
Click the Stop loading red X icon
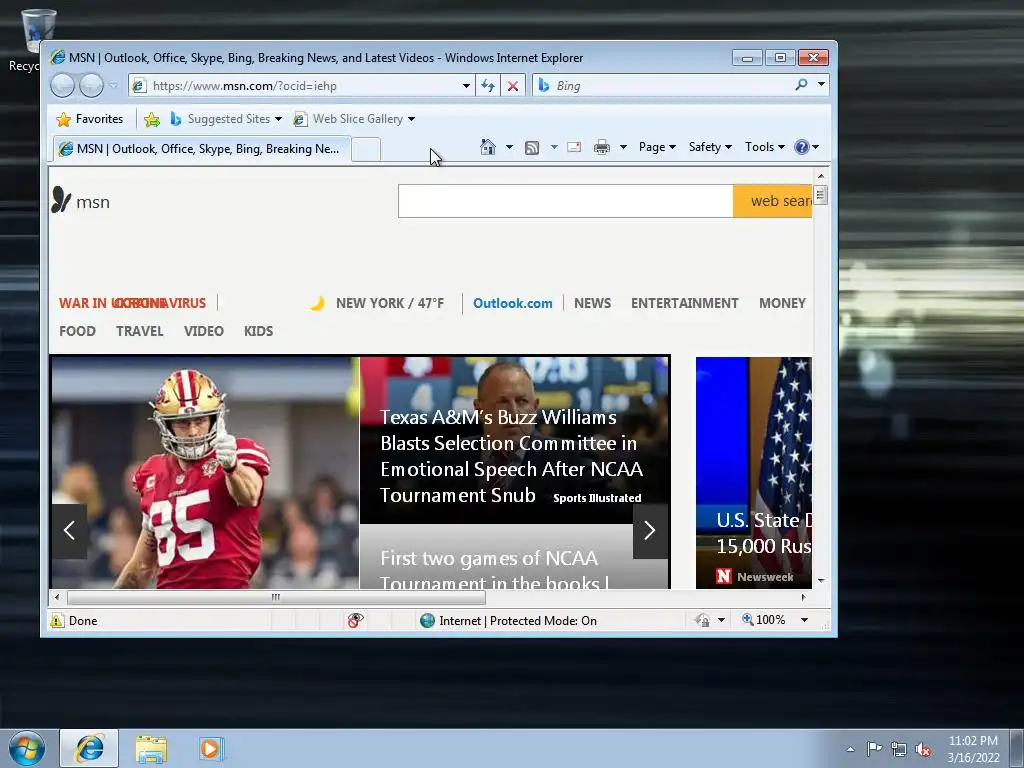pos(513,86)
